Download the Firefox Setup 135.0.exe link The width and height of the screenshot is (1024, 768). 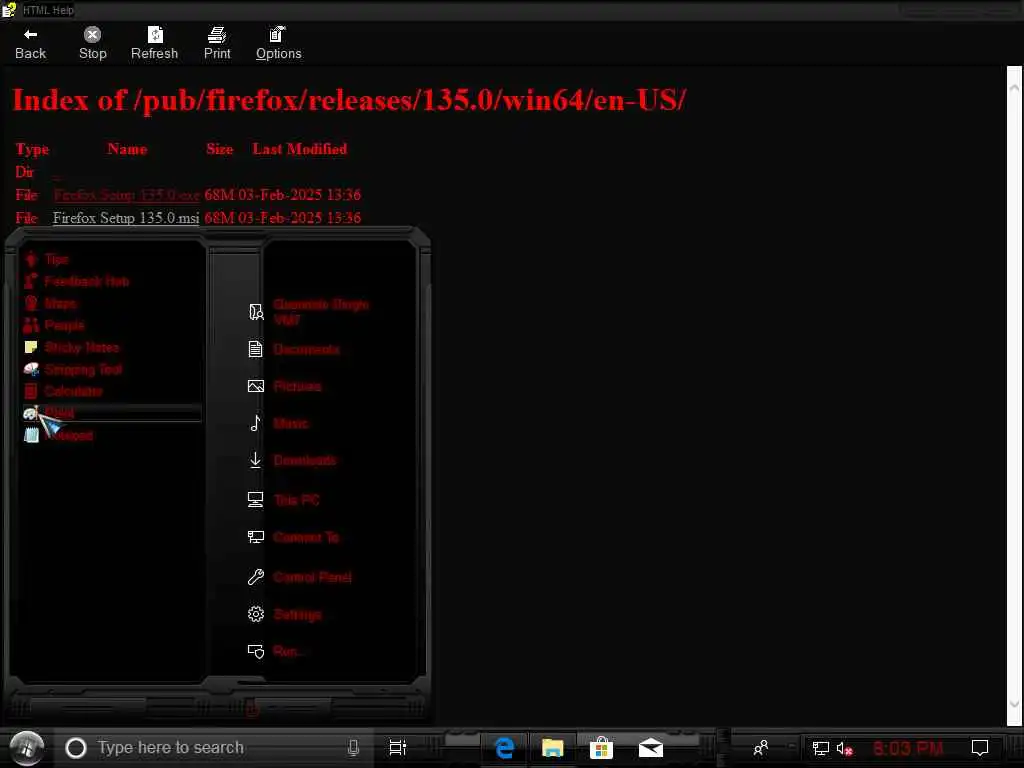(127, 195)
